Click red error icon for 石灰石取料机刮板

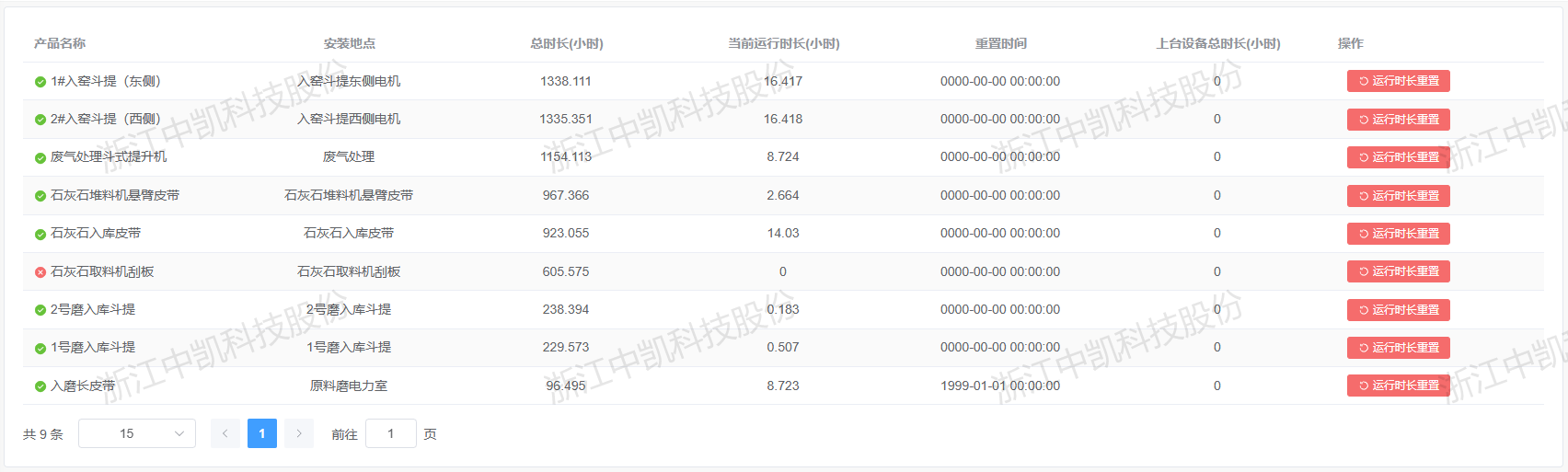click(x=40, y=272)
